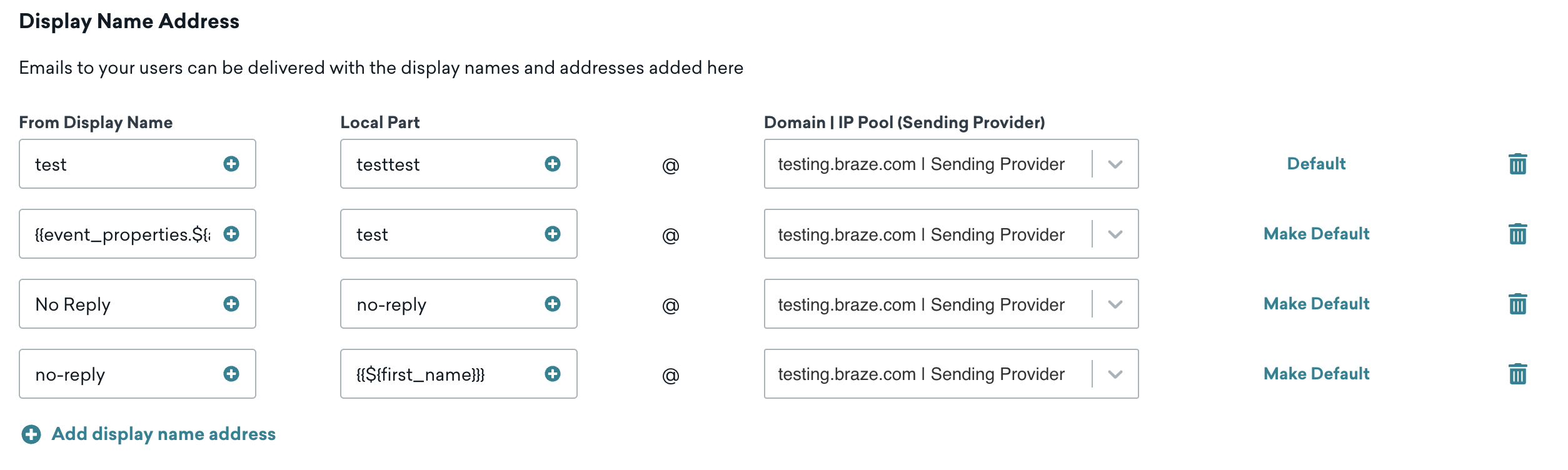Make the No Reply address default
The width and height of the screenshot is (1568, 470).
click(1316, 304)
